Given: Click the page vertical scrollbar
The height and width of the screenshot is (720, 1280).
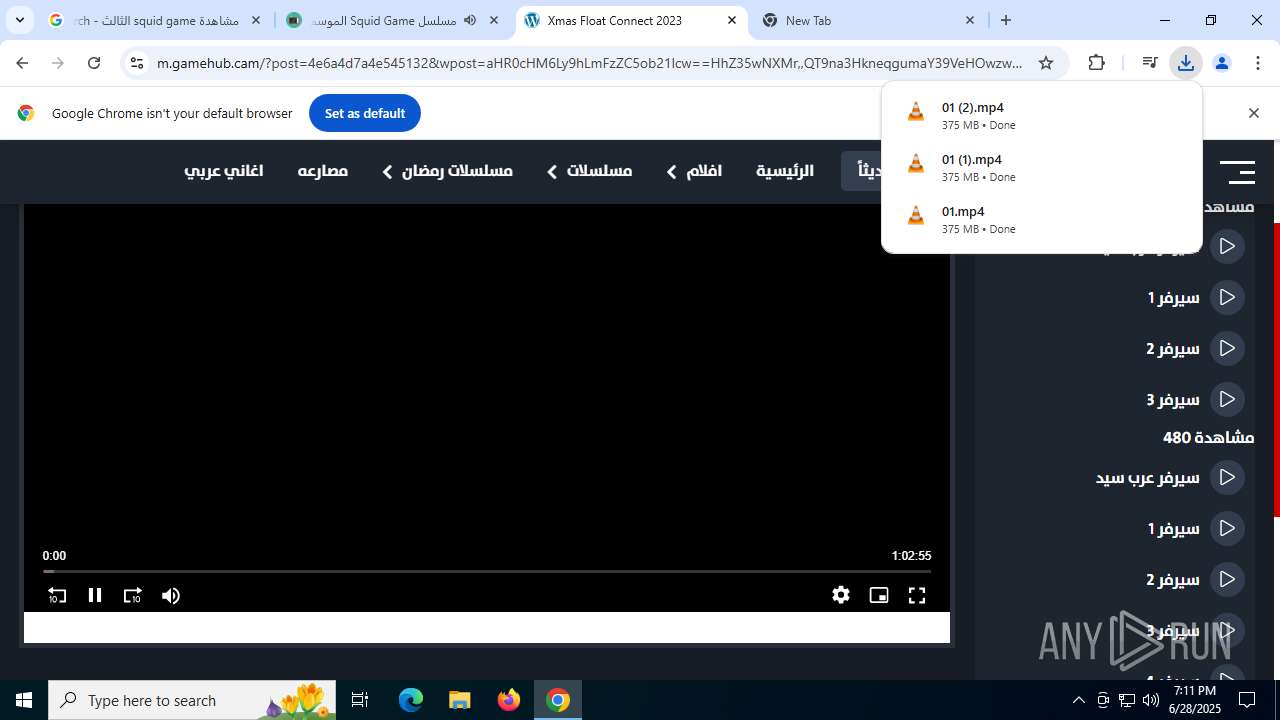Looking at the screenshot, I should [1275, 370].
